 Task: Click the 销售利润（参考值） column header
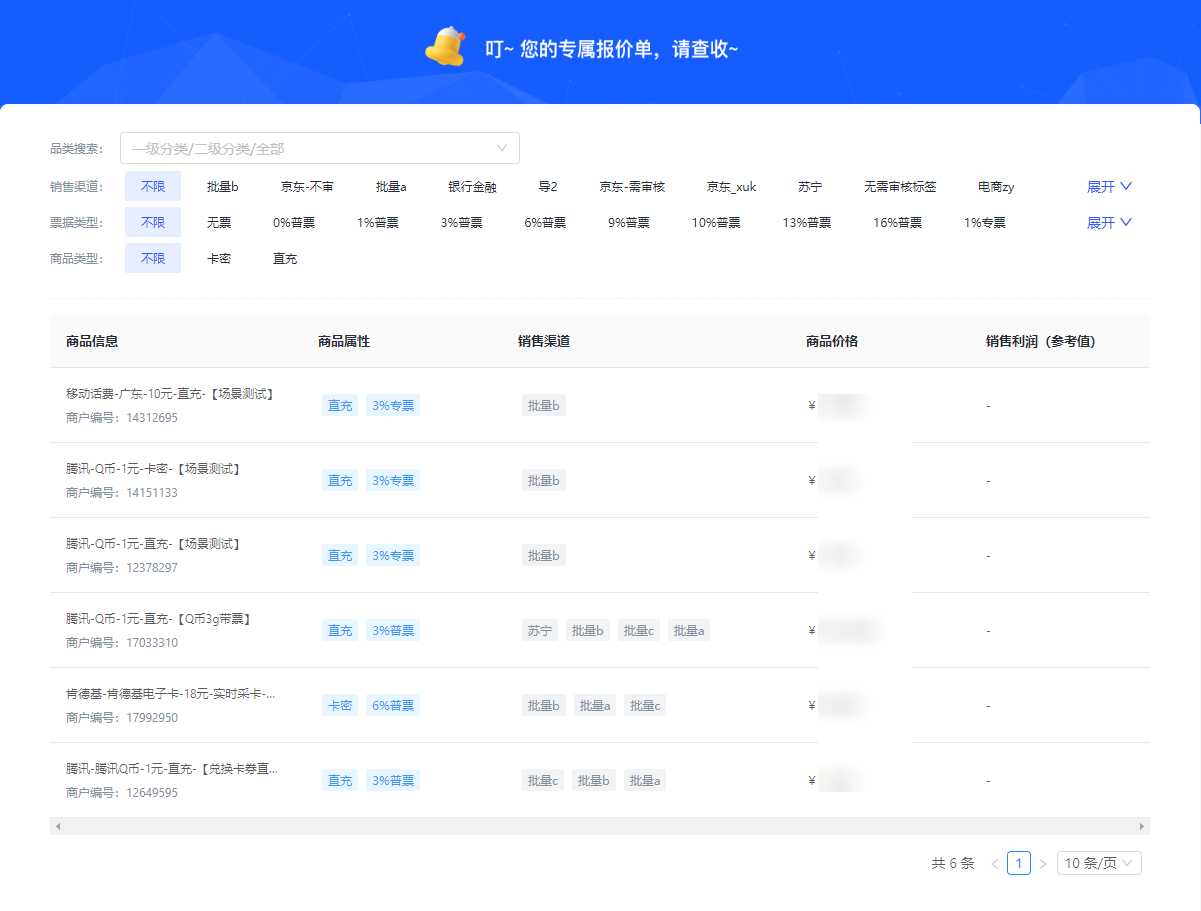tap(1040, 341)
